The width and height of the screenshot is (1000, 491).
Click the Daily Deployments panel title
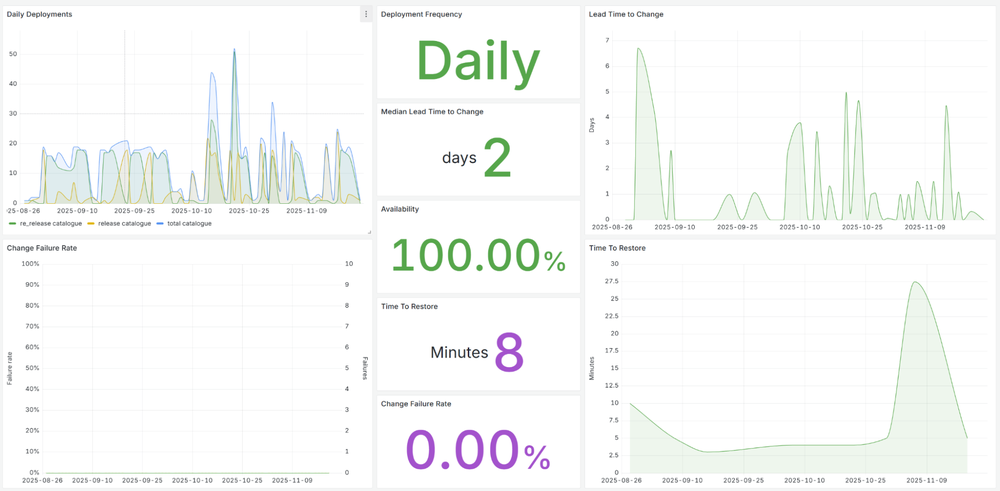39,14
